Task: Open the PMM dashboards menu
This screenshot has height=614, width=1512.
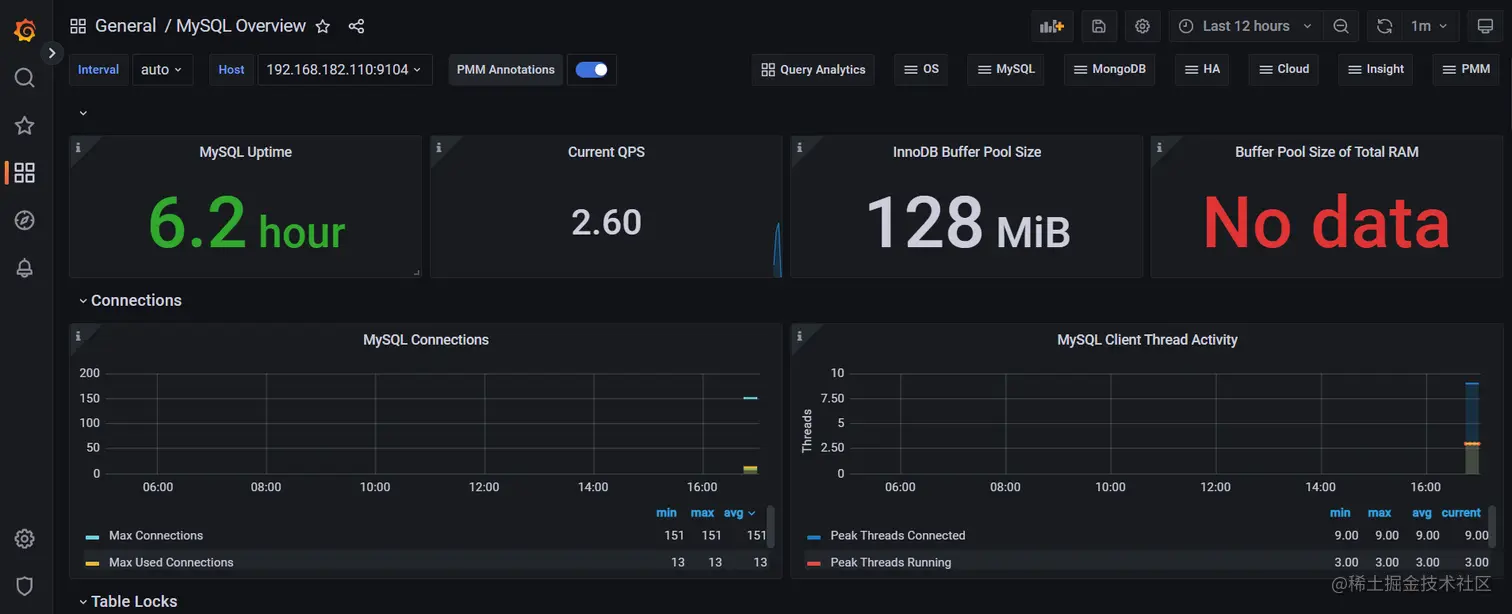Action: pos(1466,69)
